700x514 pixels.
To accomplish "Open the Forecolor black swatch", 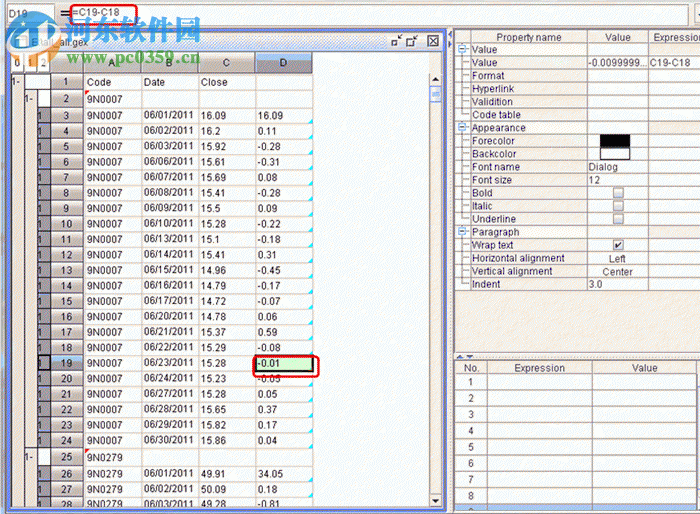I will coord(615,141).
